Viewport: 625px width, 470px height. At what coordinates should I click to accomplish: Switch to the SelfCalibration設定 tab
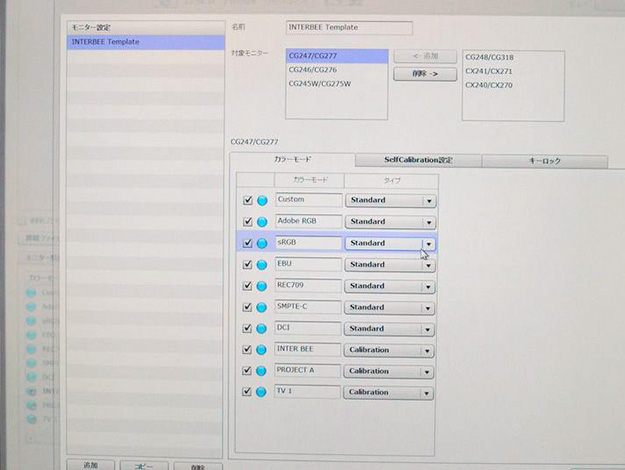pos(418,160)
